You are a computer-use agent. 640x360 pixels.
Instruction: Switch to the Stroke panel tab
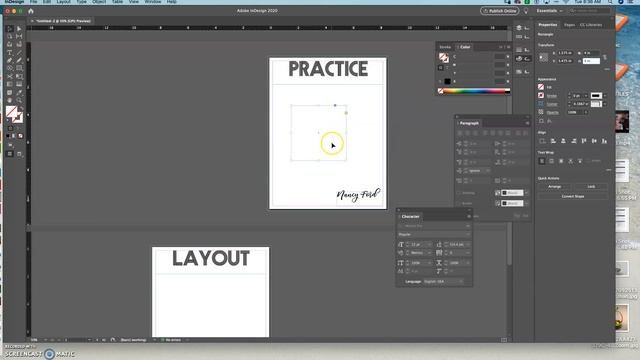tap(445, 47)
